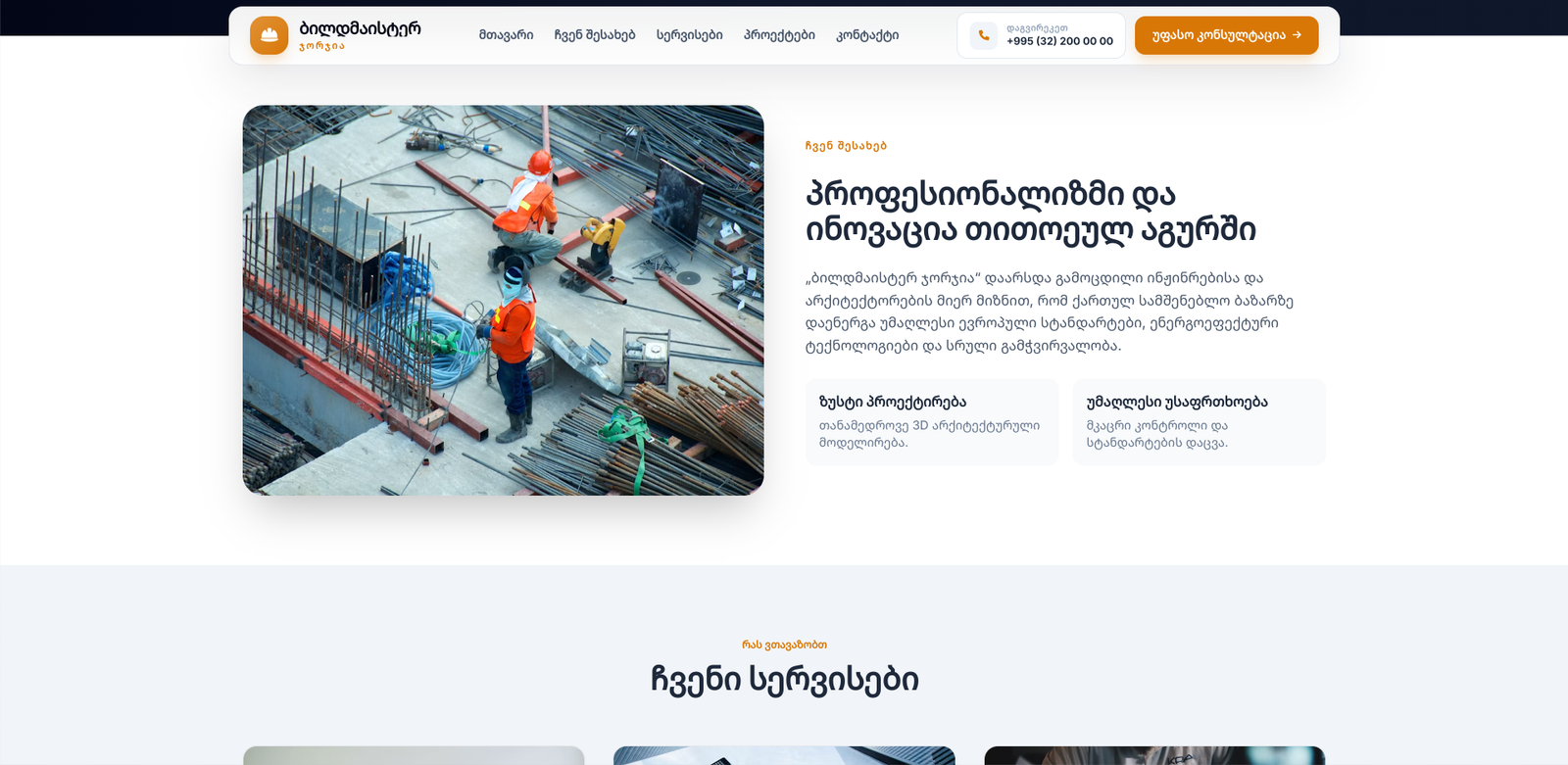Click the orange ჩვენ შესახებ section label
Image resolution: width=1568 pixels, height=765 pixels.
(x=846, y=146)
